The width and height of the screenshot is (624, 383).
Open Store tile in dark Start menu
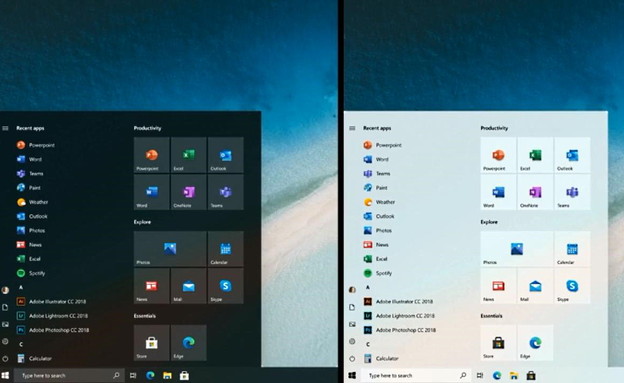152,343
